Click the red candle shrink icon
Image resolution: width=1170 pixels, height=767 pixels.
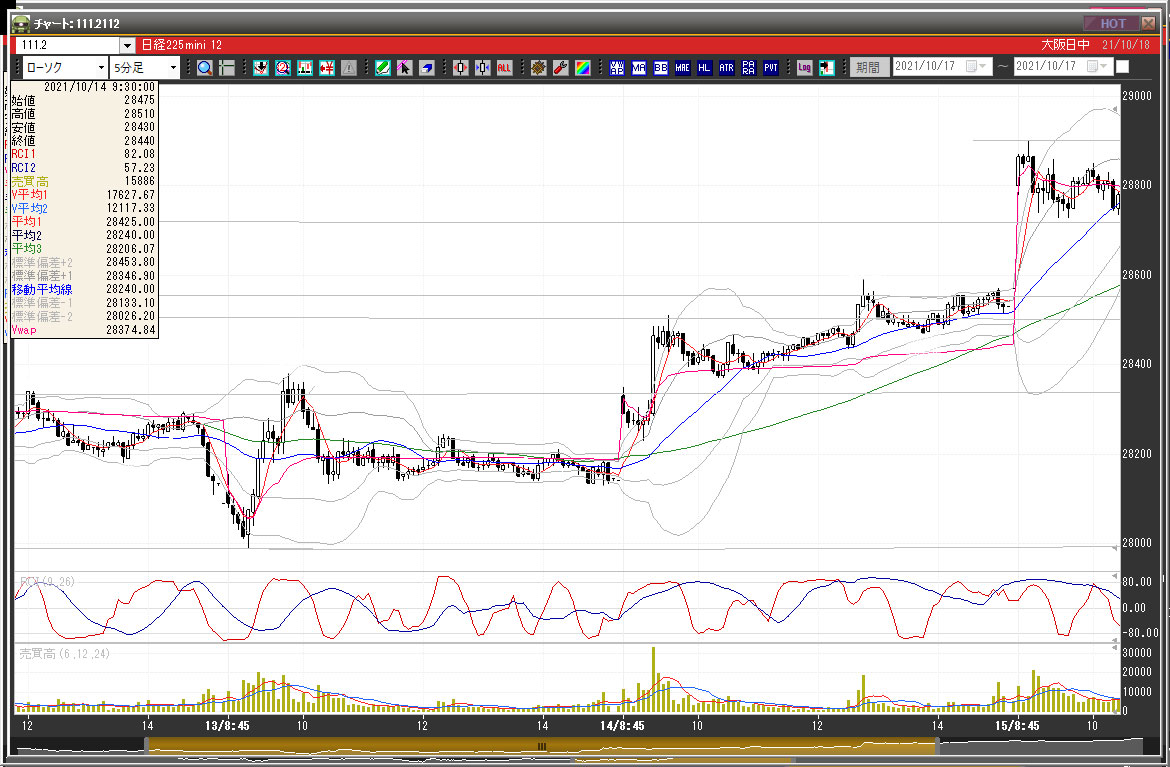[460, 68]
